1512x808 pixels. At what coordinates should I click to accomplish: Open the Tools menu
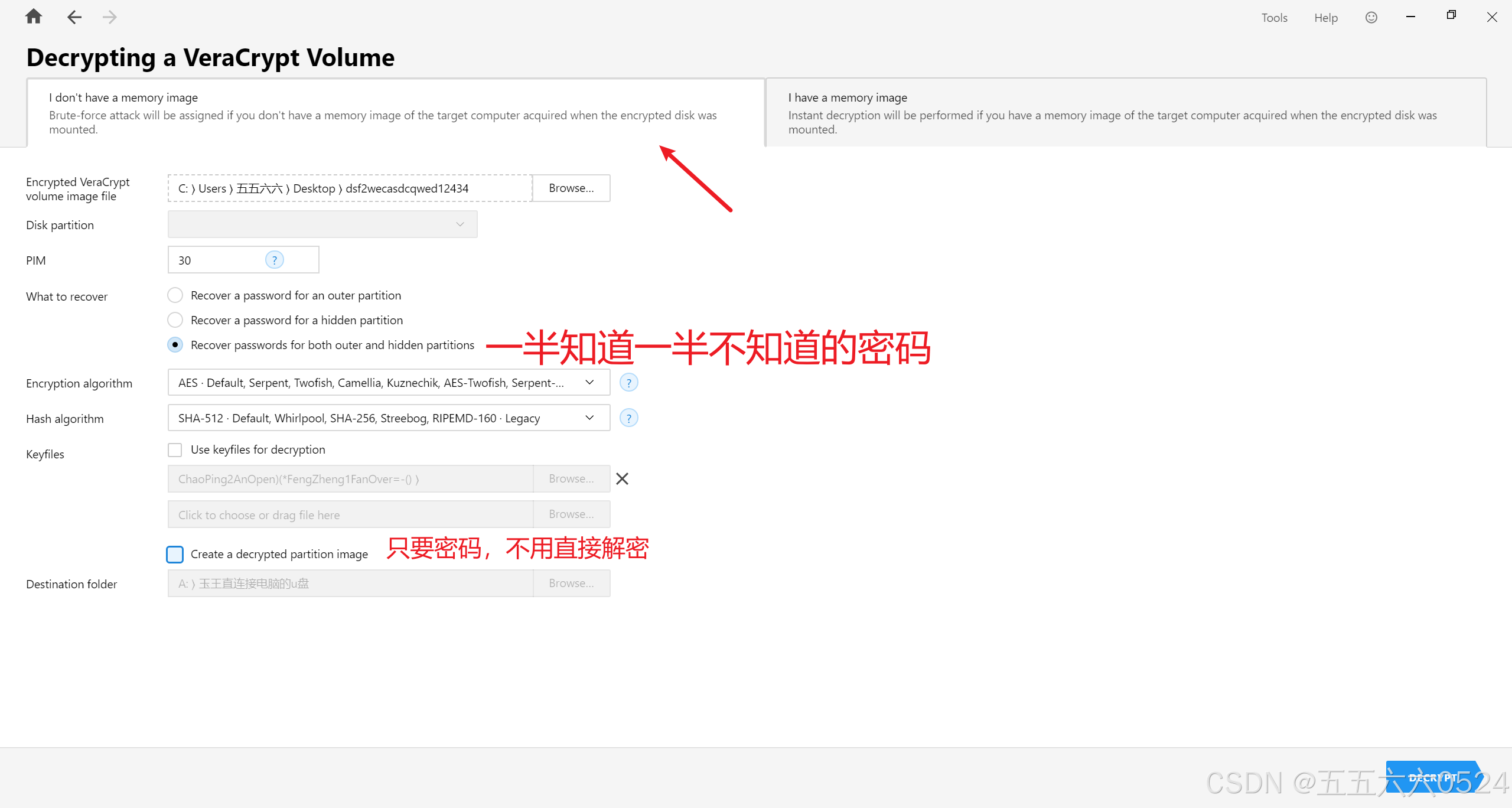pos(1274,18)
